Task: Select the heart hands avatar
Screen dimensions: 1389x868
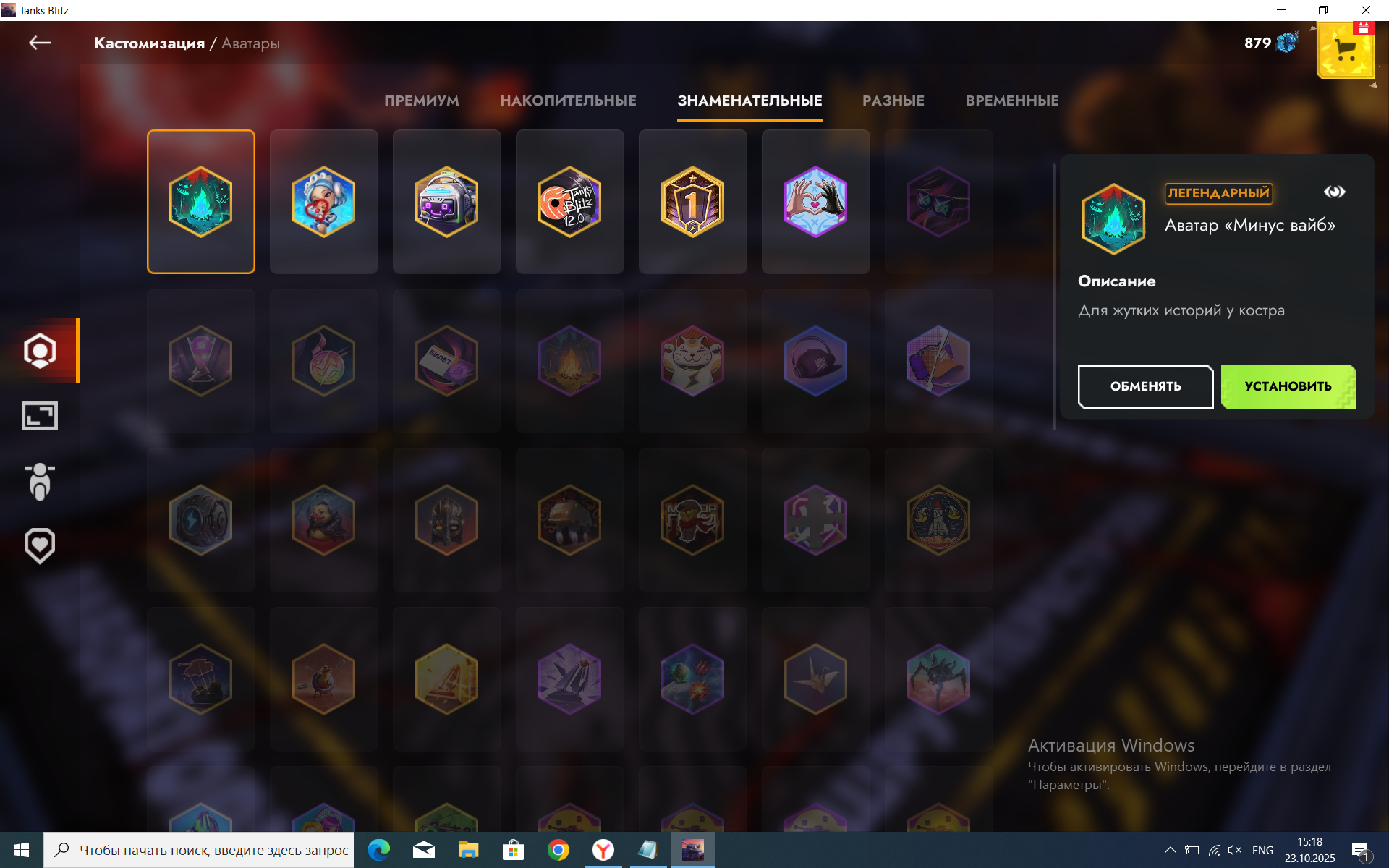Action: [815, 202]
